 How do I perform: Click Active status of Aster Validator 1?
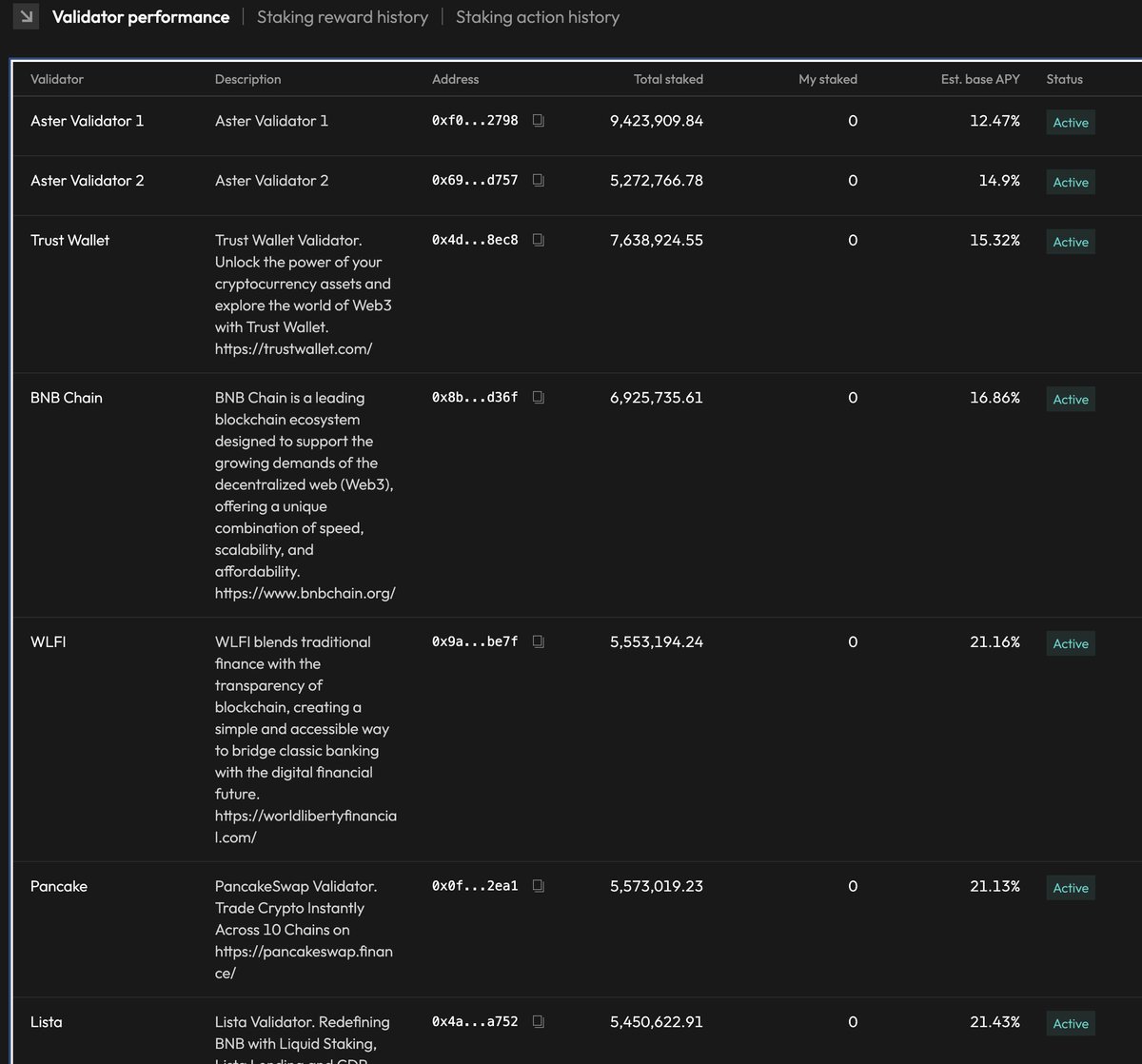[x=1071, y=123]
